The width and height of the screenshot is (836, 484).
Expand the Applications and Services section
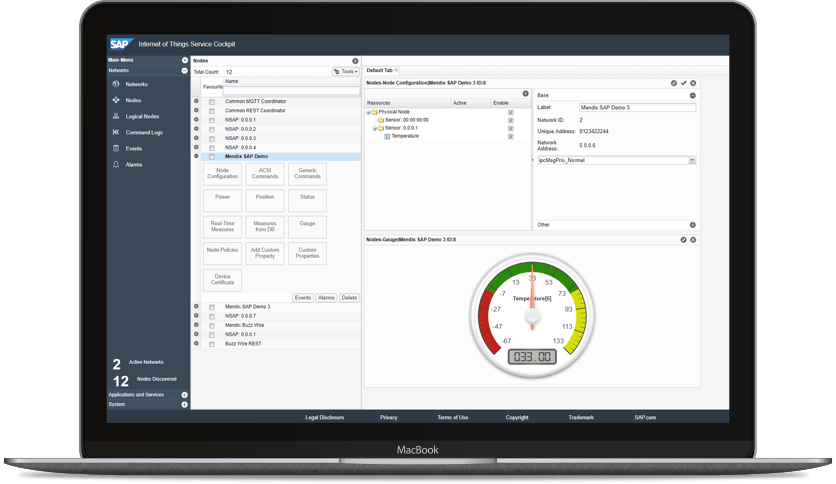[184, 395]
